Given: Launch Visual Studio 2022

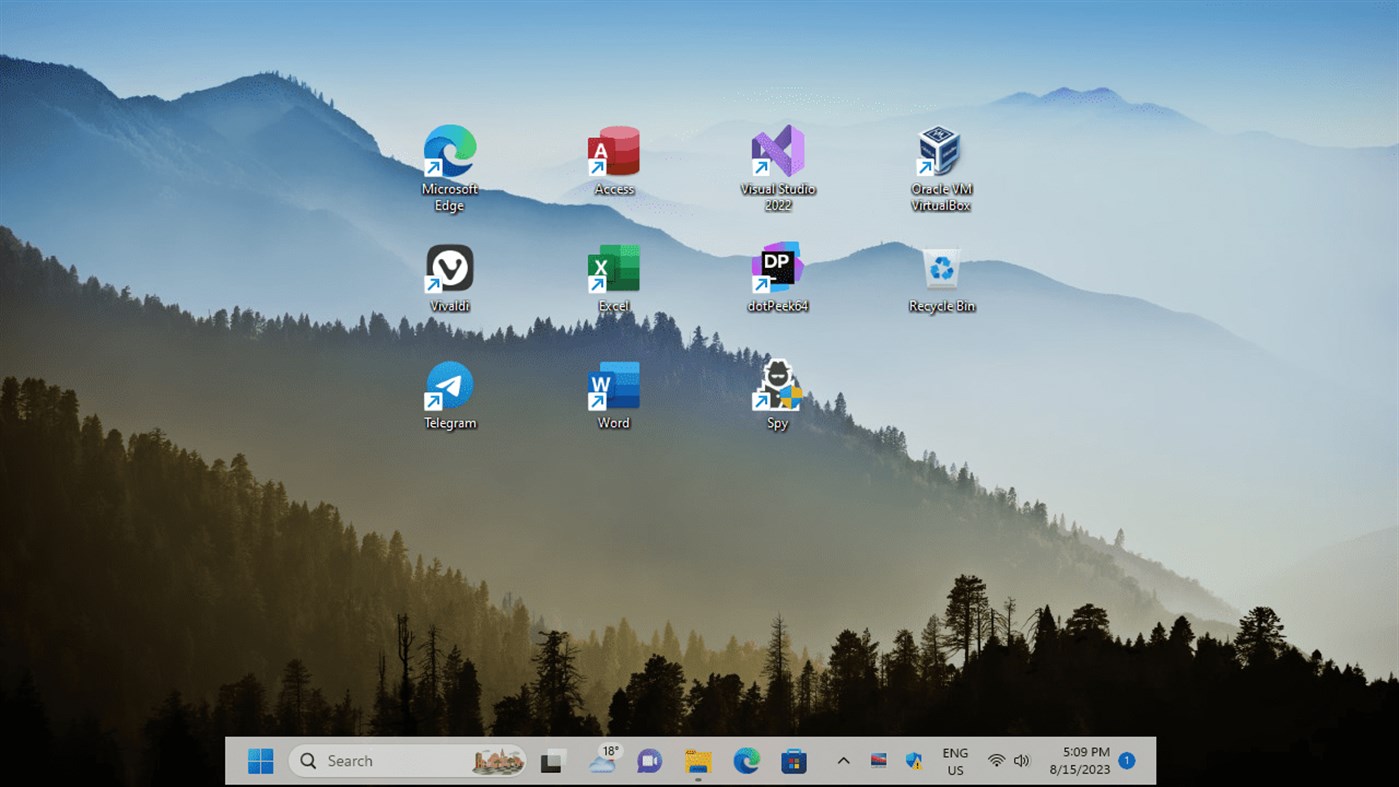Looking at the screenshot, I should [777, 152].
